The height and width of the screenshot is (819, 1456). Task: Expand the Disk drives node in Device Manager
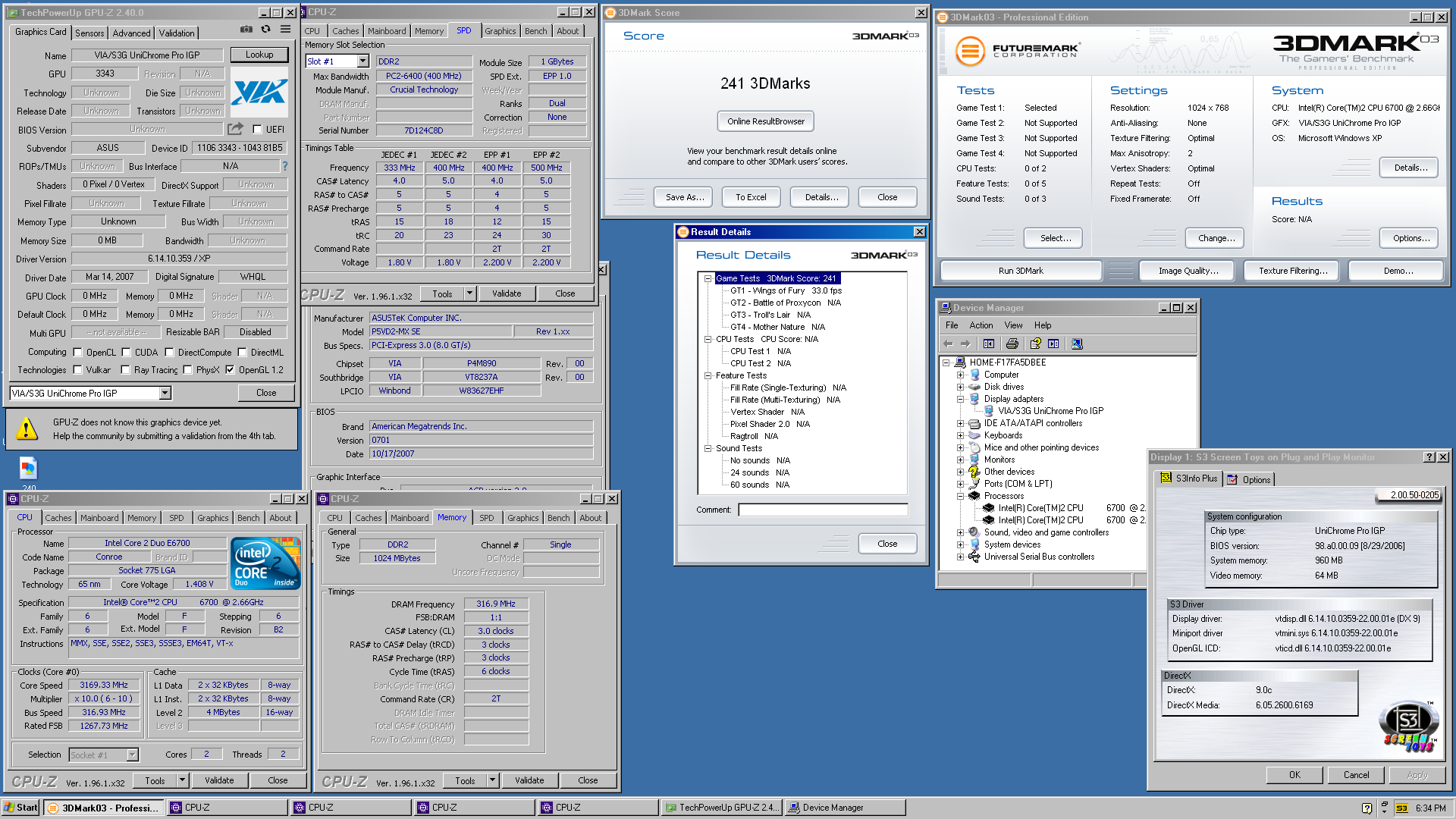click(x=960, y=387)
